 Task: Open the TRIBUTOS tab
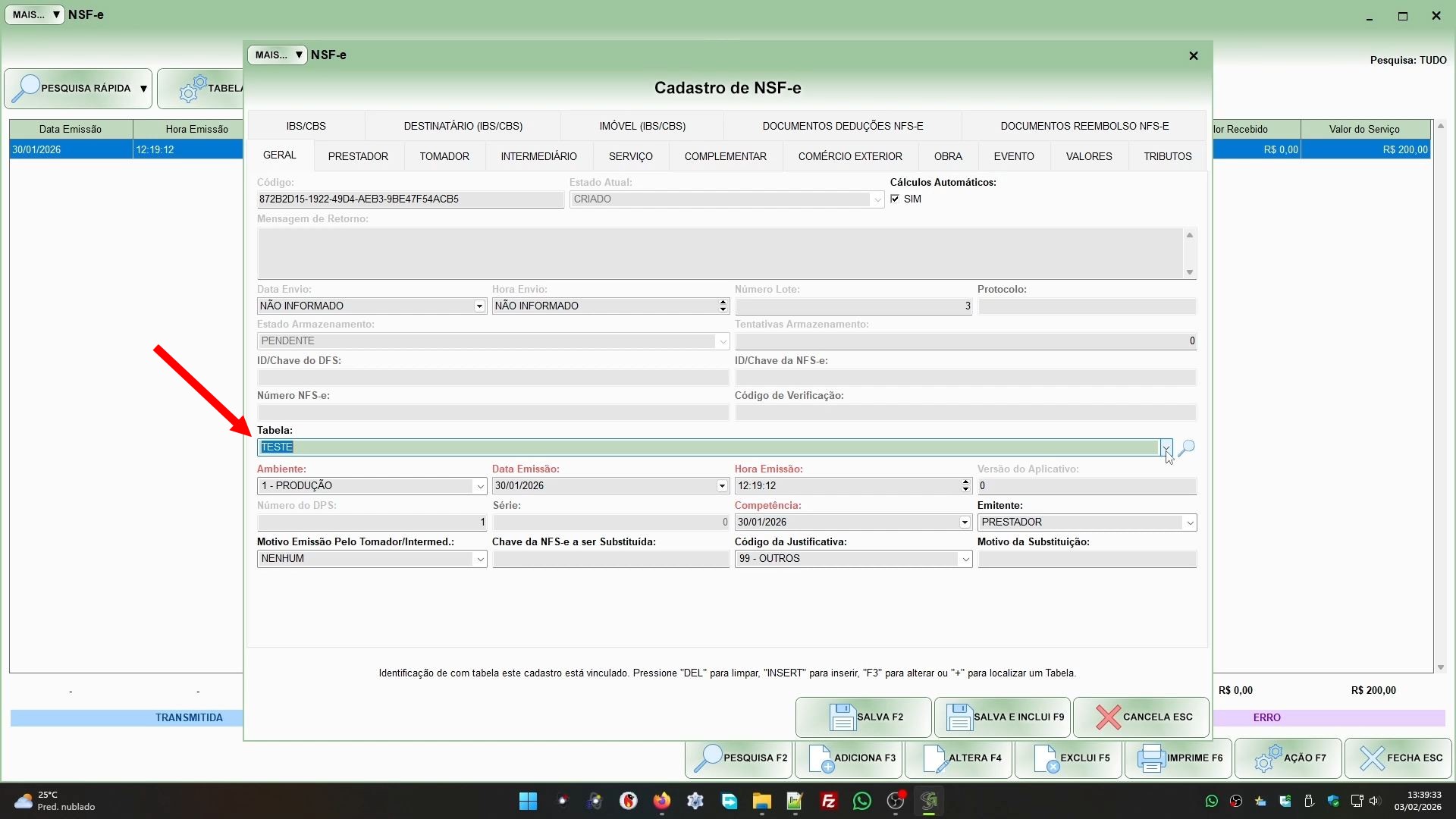click(1167, 156)
